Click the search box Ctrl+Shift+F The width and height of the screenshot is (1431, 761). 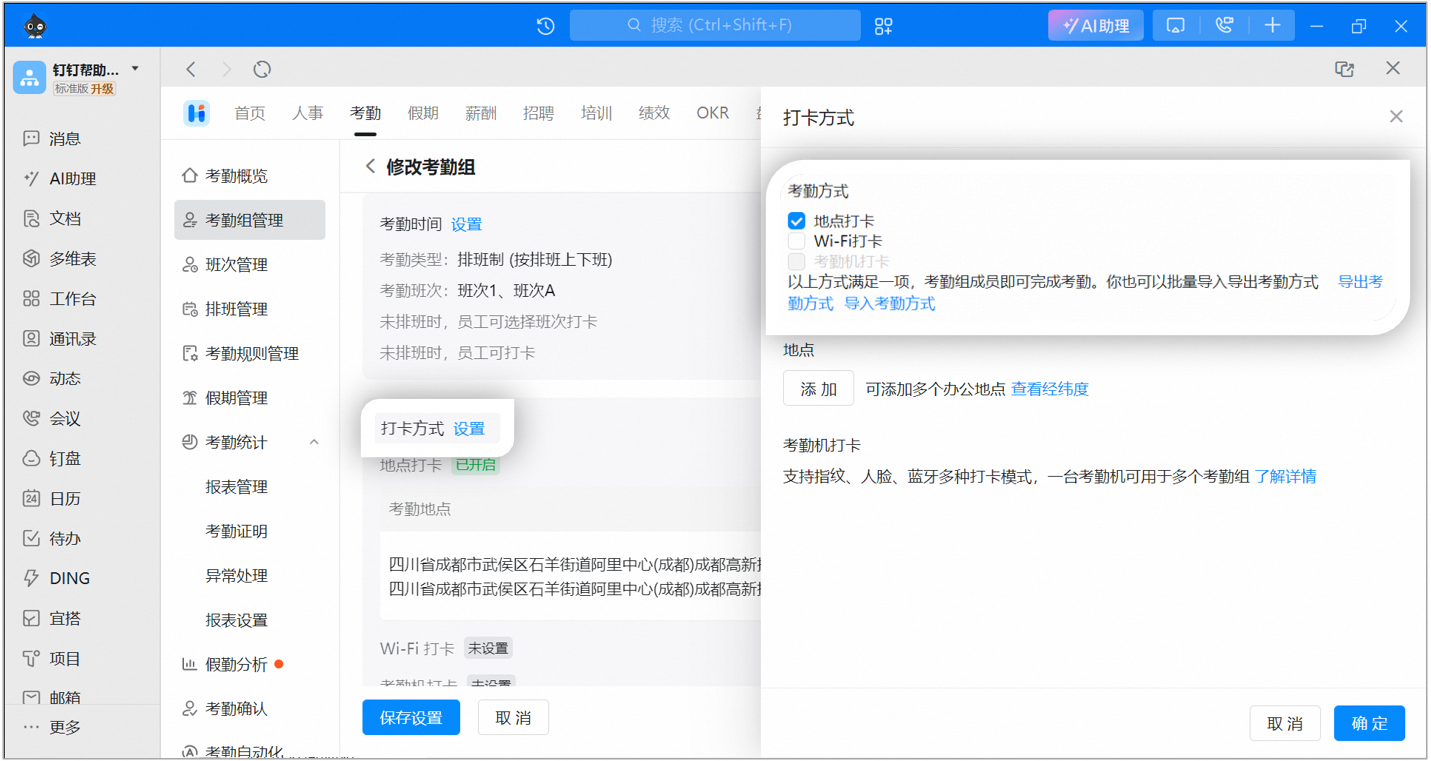715,25
